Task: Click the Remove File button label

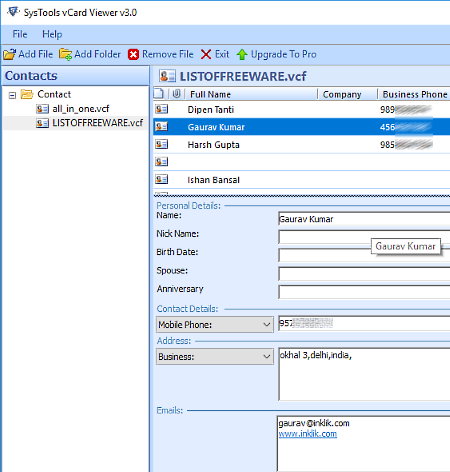Action: point(168,54)
